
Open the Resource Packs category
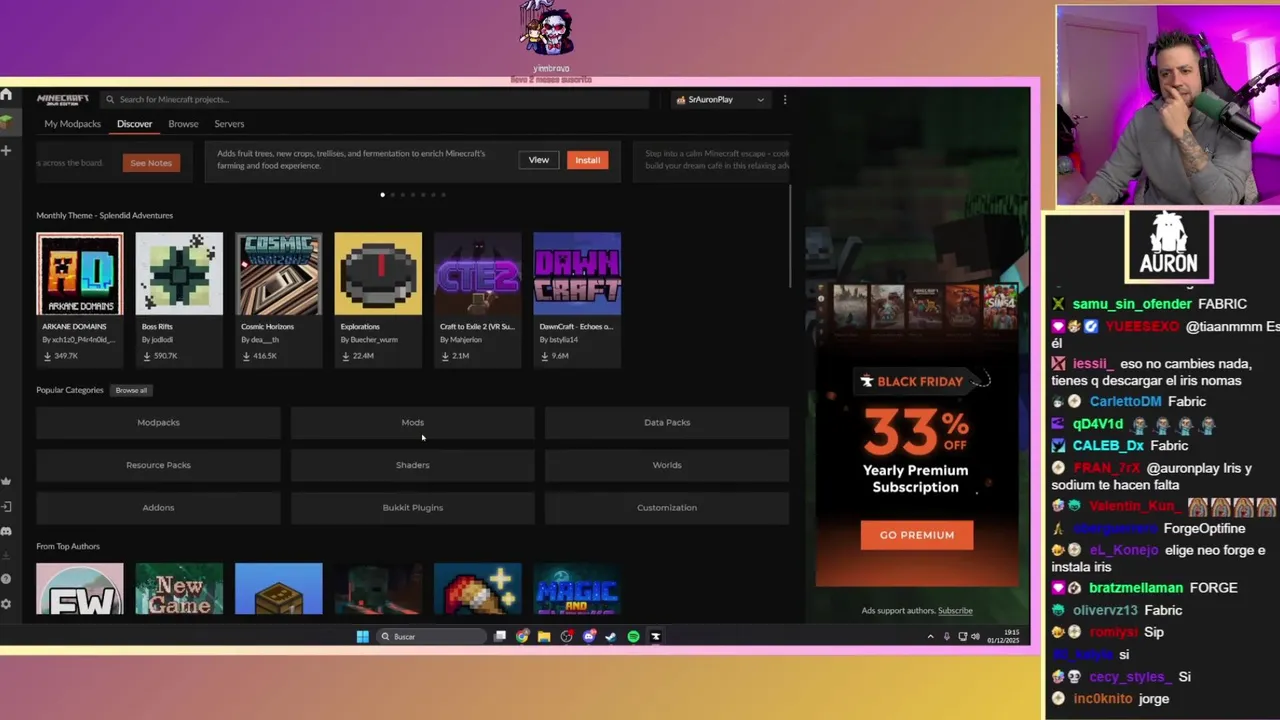tap(158, 465)
